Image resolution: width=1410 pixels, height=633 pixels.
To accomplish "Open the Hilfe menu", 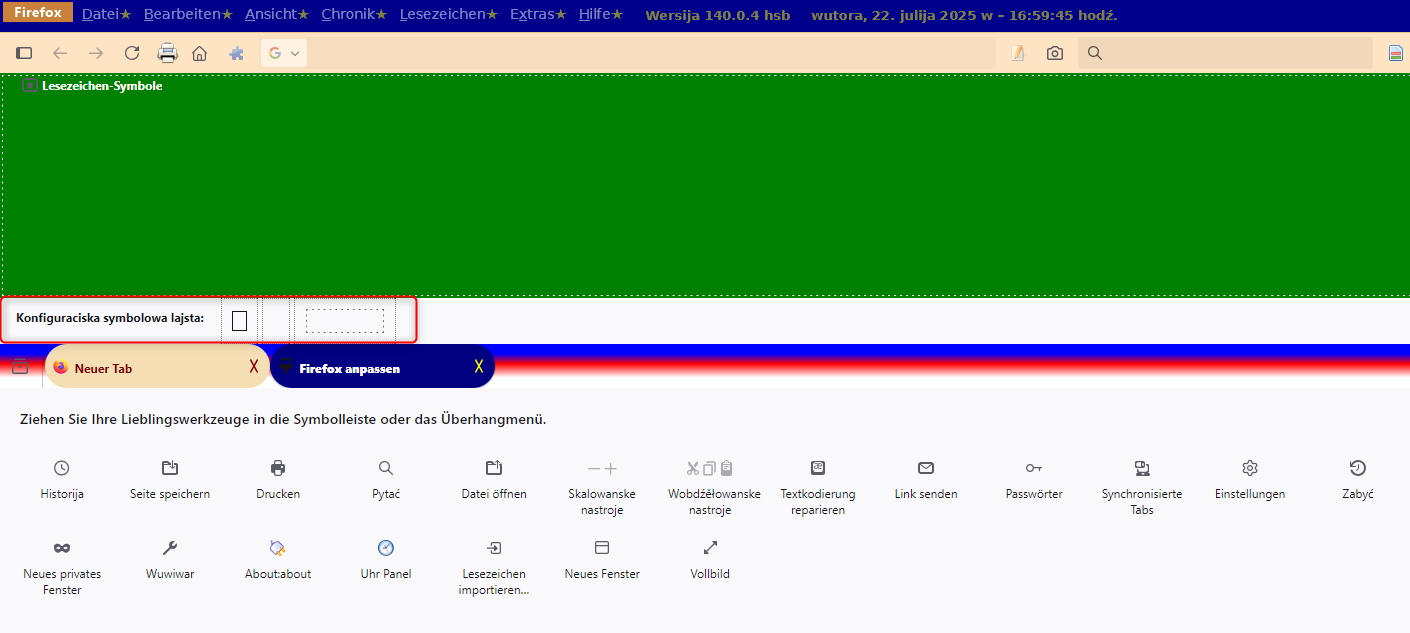I will coord(600,15).
